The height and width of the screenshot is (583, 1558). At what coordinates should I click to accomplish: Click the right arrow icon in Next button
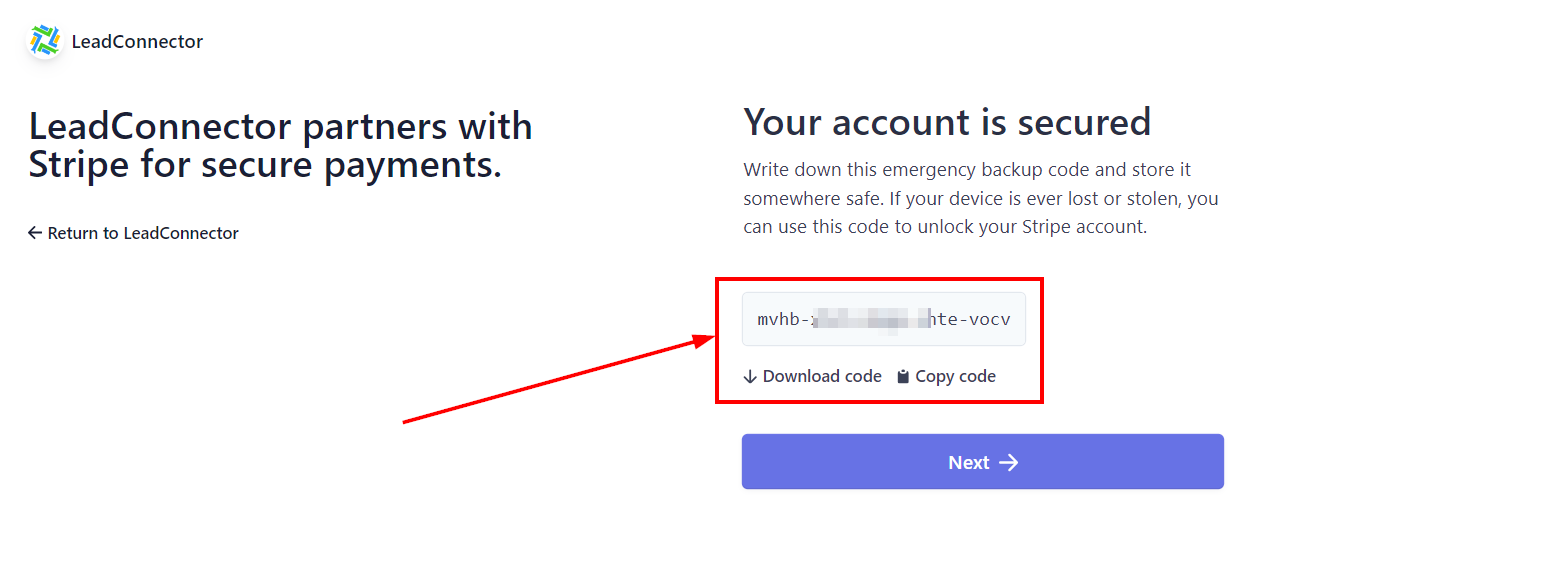[x=1009, y=462]
